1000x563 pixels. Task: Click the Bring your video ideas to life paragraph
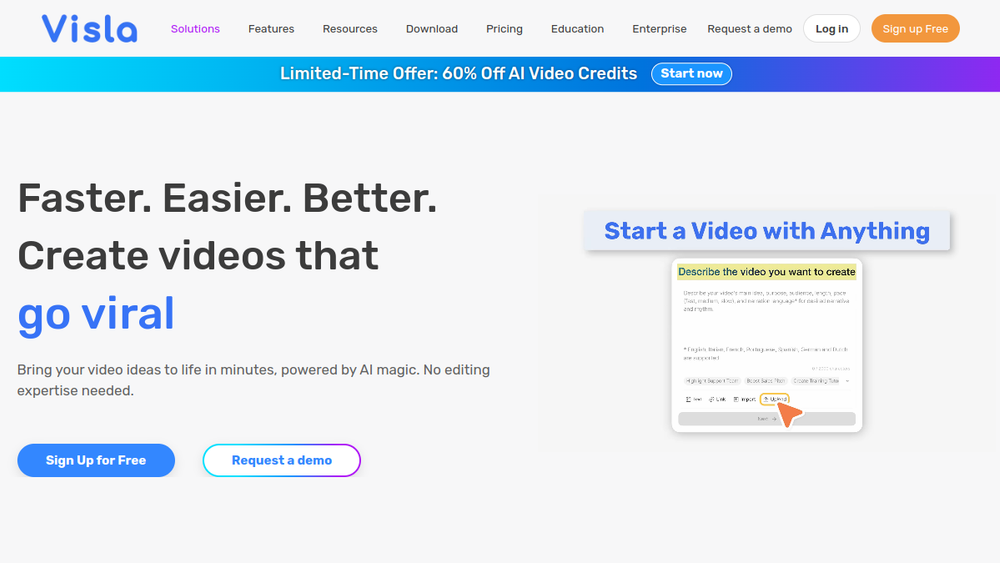(x=254, y=380)
